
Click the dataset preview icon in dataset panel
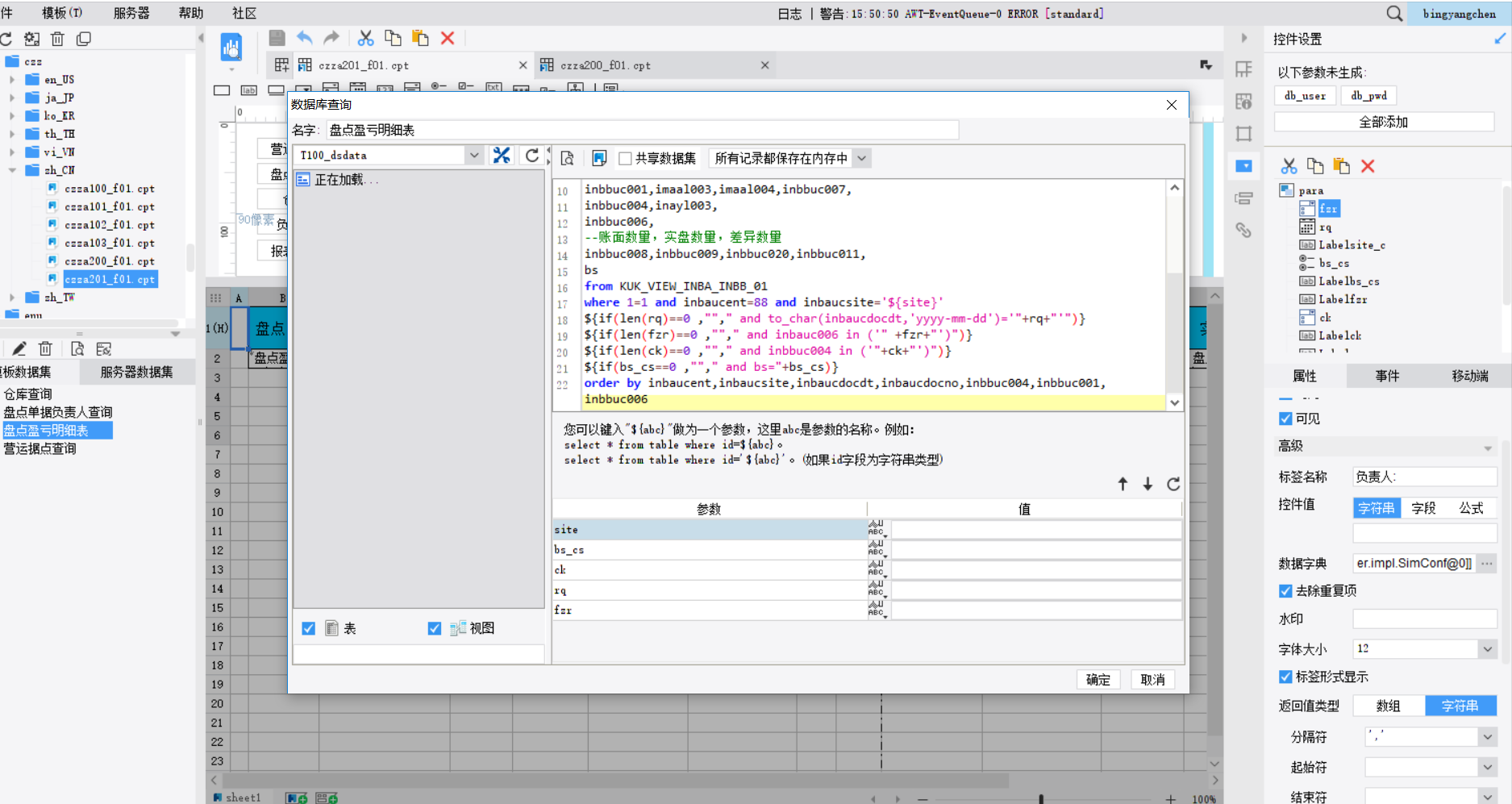coord(77,348)
